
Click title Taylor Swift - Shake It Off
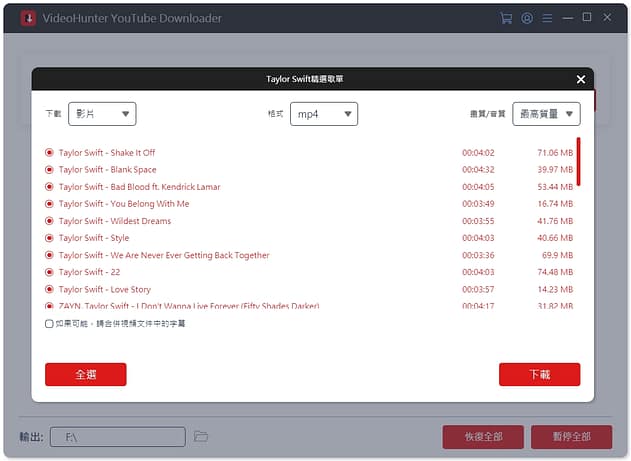coord(107,152)
